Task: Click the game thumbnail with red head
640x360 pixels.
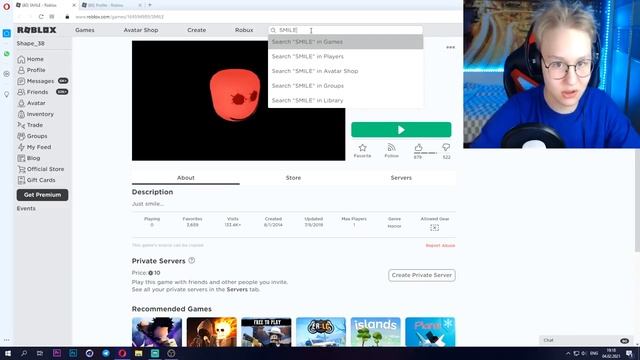Action: [x=238, y=101]
